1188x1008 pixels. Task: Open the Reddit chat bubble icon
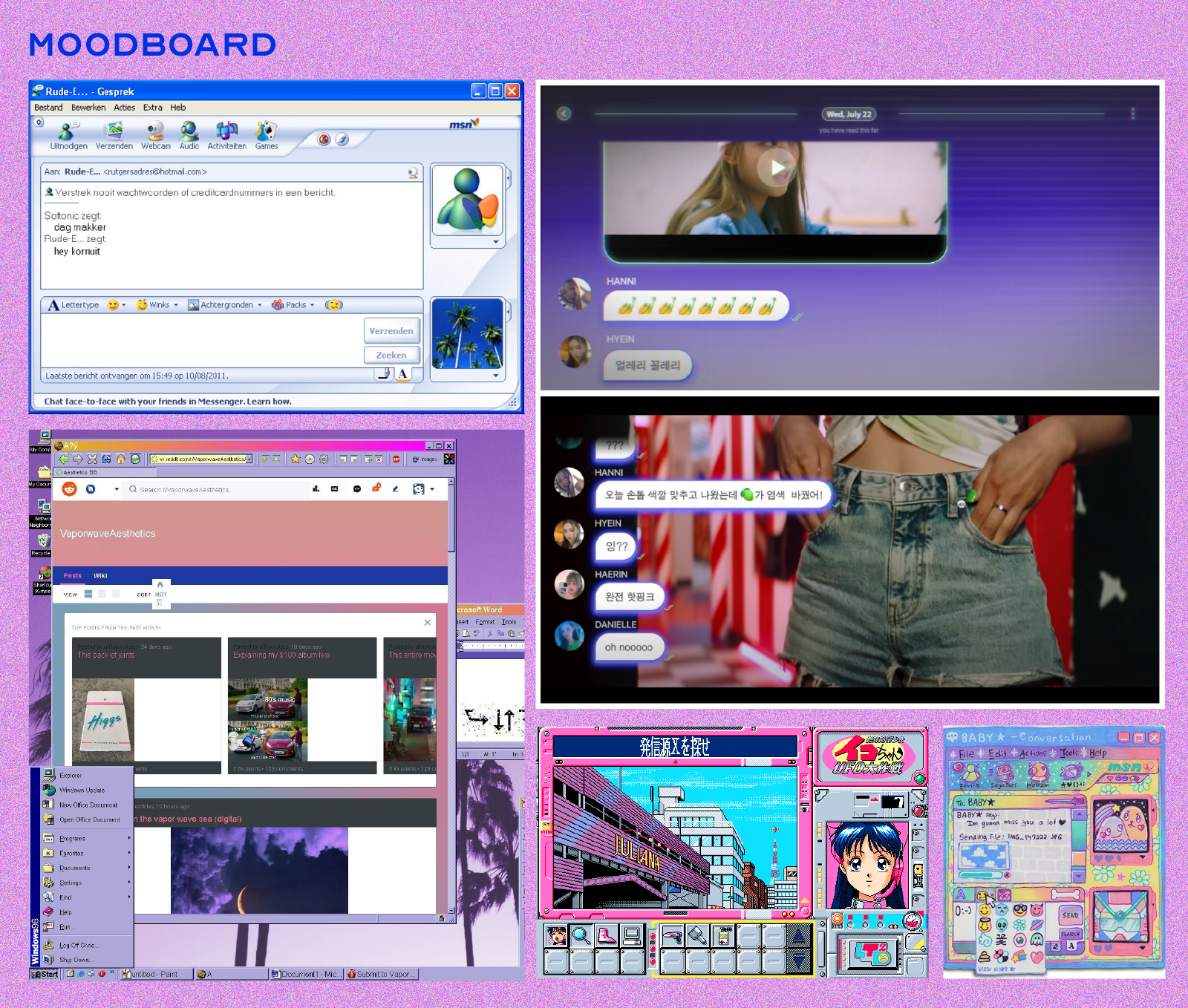pos(357,489)
